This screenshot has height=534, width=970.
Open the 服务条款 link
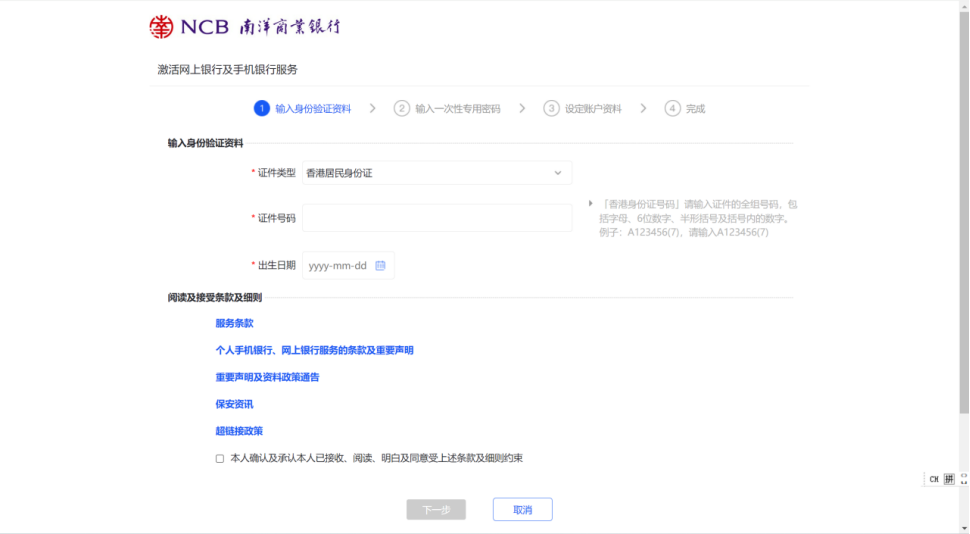click(x=235, y=323)
